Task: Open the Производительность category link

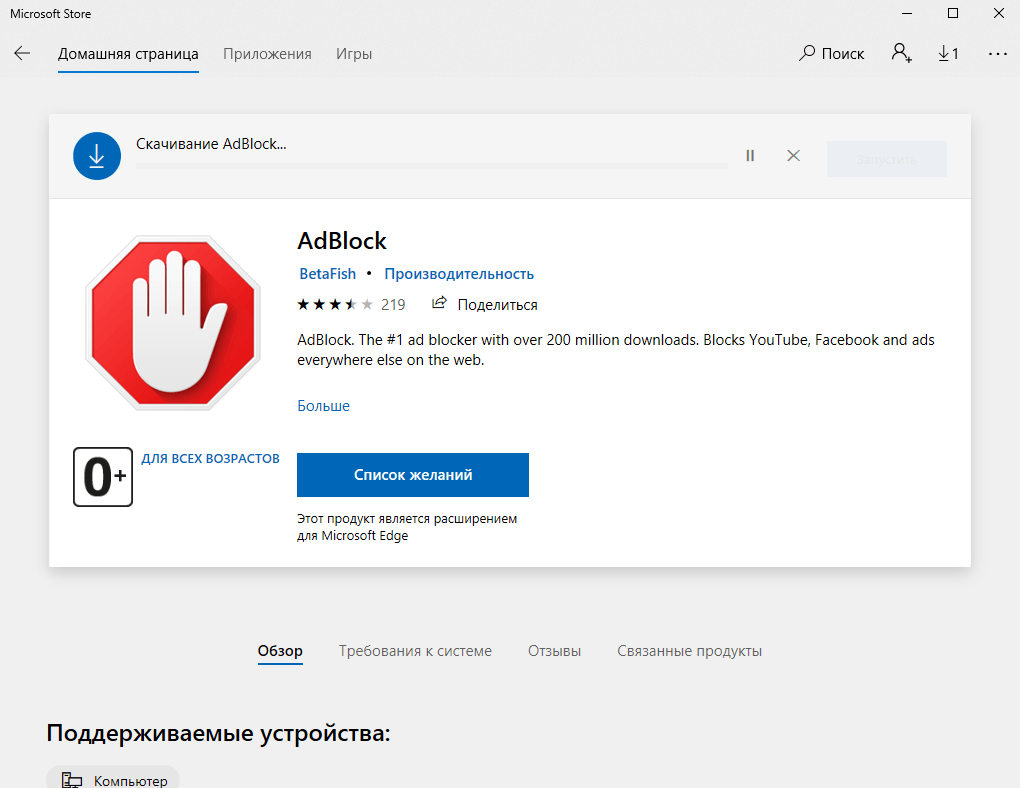Action: click(x=459, y=274)
